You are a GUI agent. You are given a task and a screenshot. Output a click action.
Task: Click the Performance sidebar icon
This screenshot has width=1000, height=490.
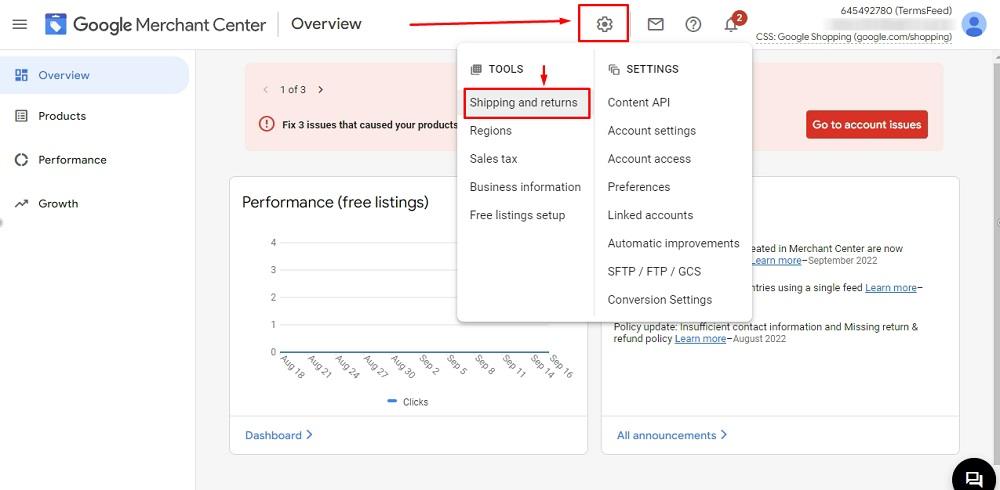pyautogui.click(x=22, y=160)
